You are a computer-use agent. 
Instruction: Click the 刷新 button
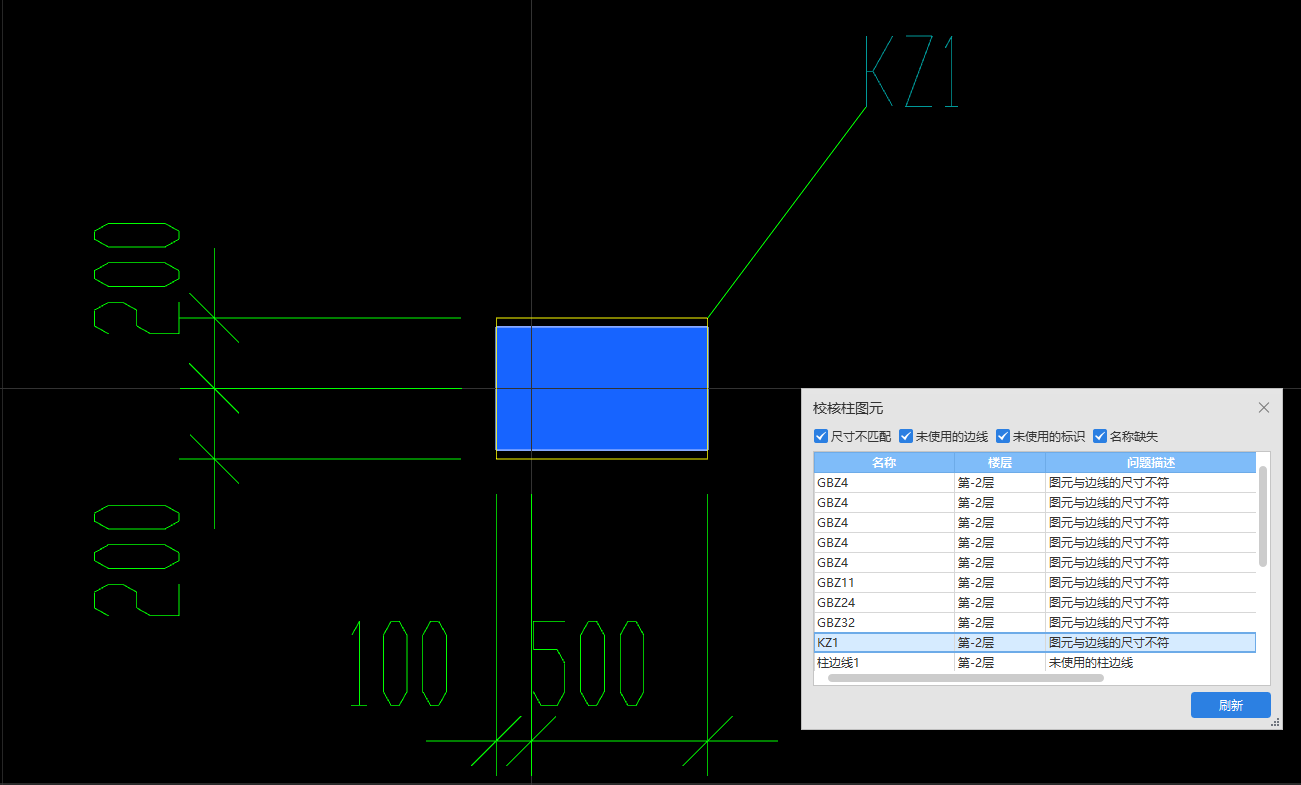pyautogui.click(x=1231, y=705)
